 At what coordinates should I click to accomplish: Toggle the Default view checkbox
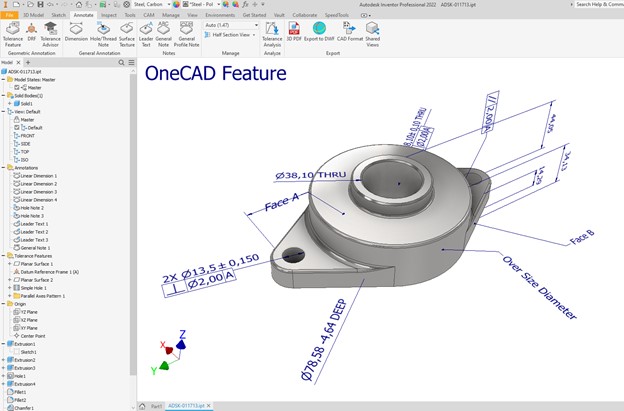coord(17,127)
